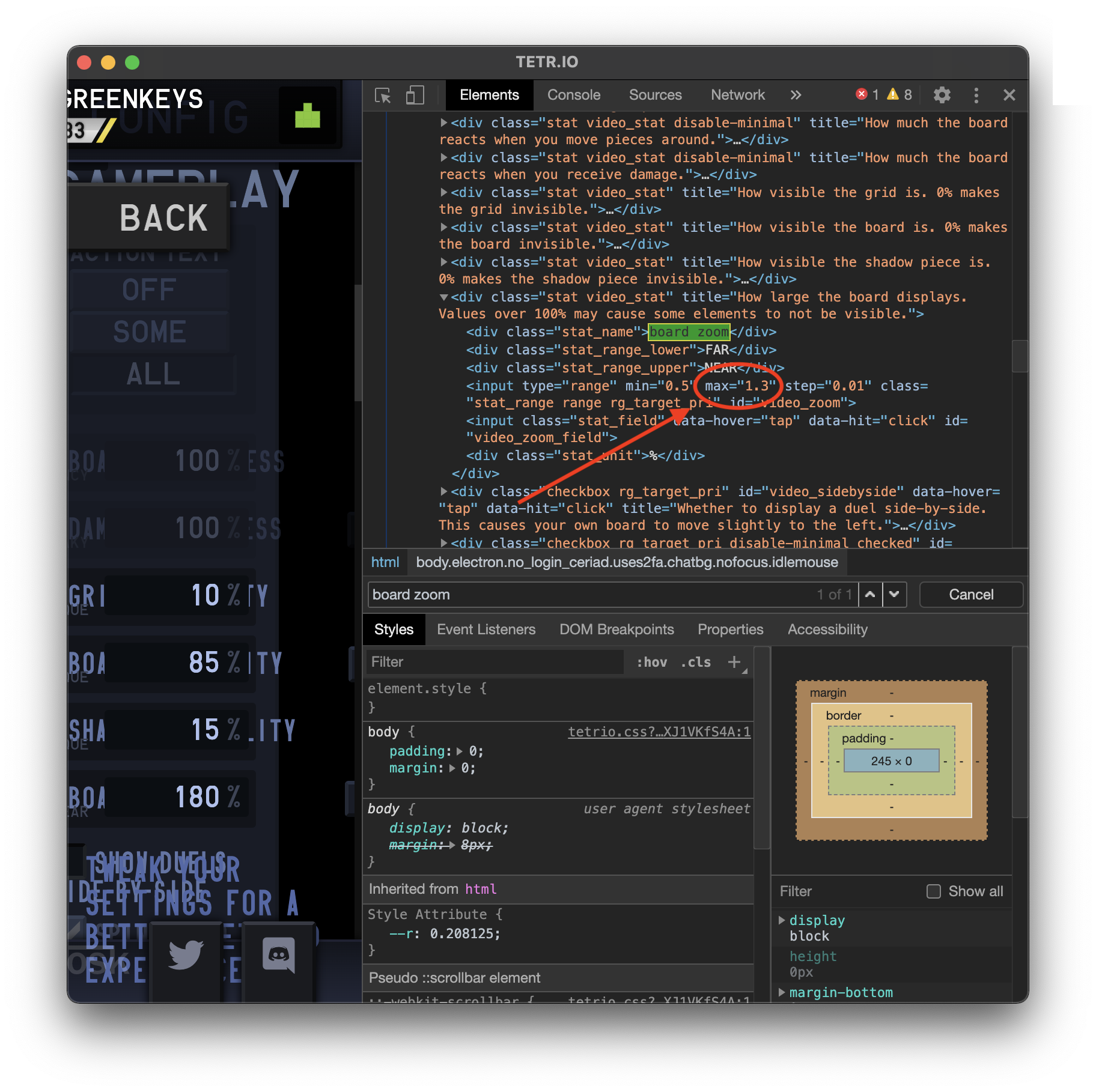Switch to the Console tab
This screenshot has height=1092, width=1096.
pyautogui.click(x=573, y=95)
